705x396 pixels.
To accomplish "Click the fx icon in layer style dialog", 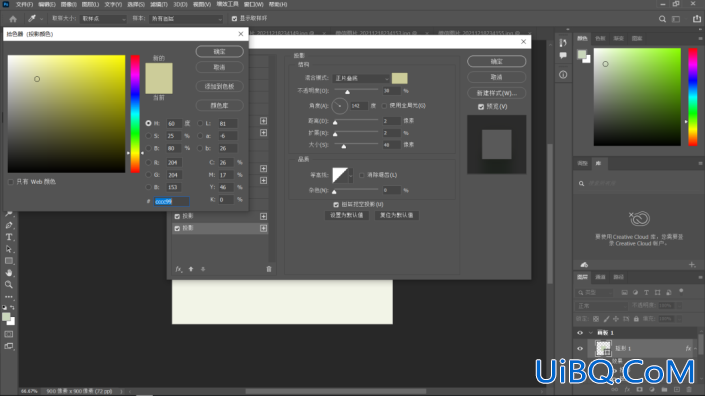I will (178, 269).
